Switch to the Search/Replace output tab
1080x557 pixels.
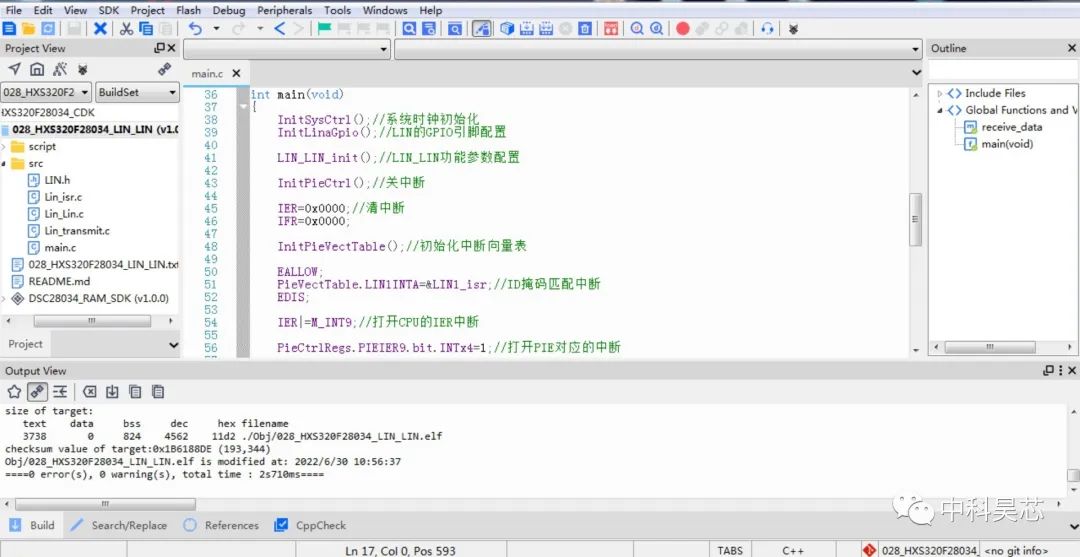click(x=120, y=525)
